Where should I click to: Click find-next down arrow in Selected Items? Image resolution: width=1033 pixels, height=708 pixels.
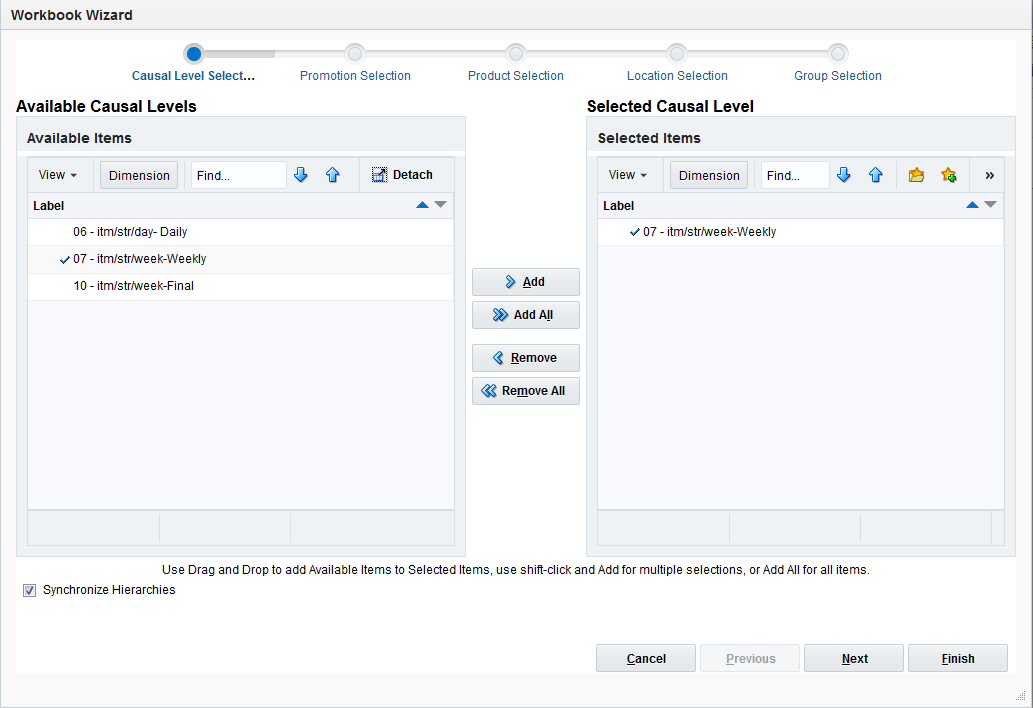click(x=844, y=175)
